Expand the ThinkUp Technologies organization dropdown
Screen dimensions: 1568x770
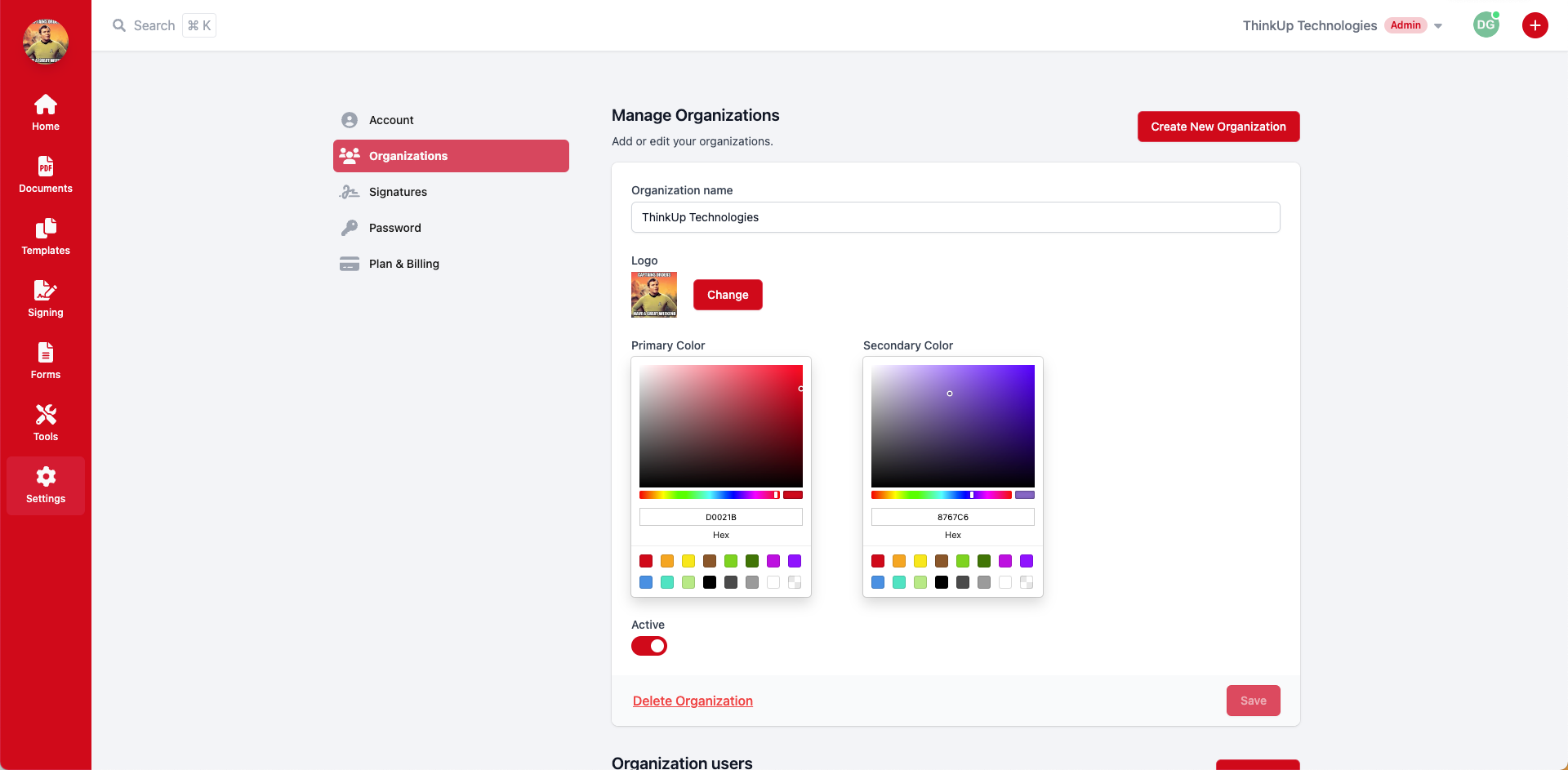coord(1438,26)
